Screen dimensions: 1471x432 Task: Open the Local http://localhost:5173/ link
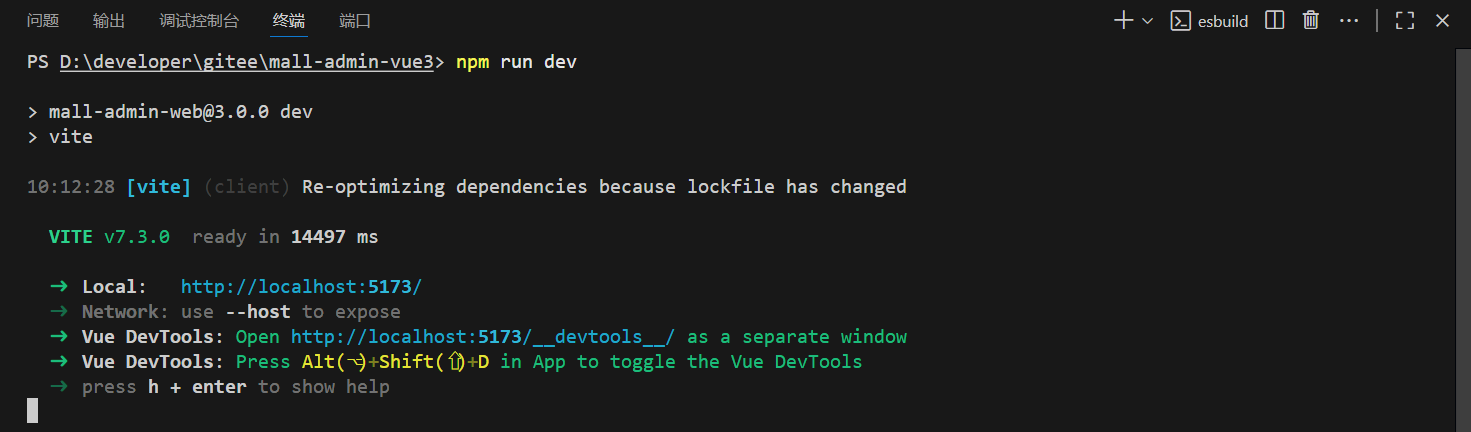point(301,287)
